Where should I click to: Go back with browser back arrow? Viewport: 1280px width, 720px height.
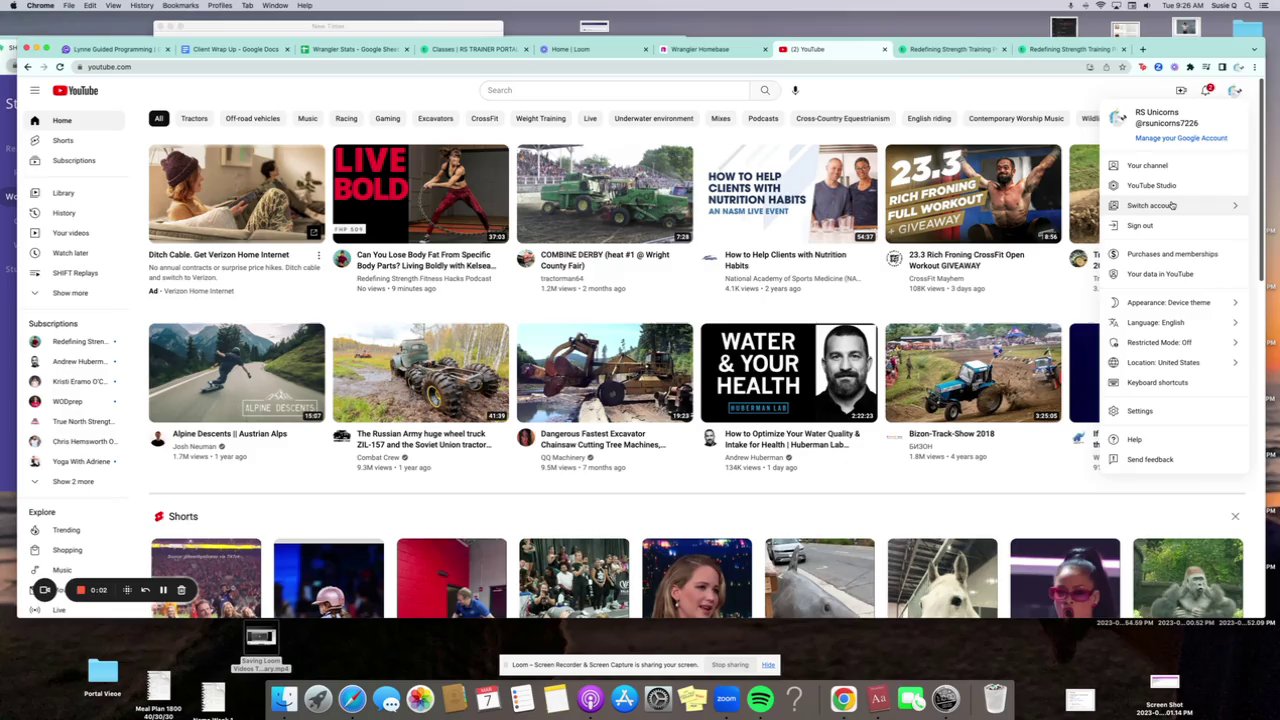[28, 67]
